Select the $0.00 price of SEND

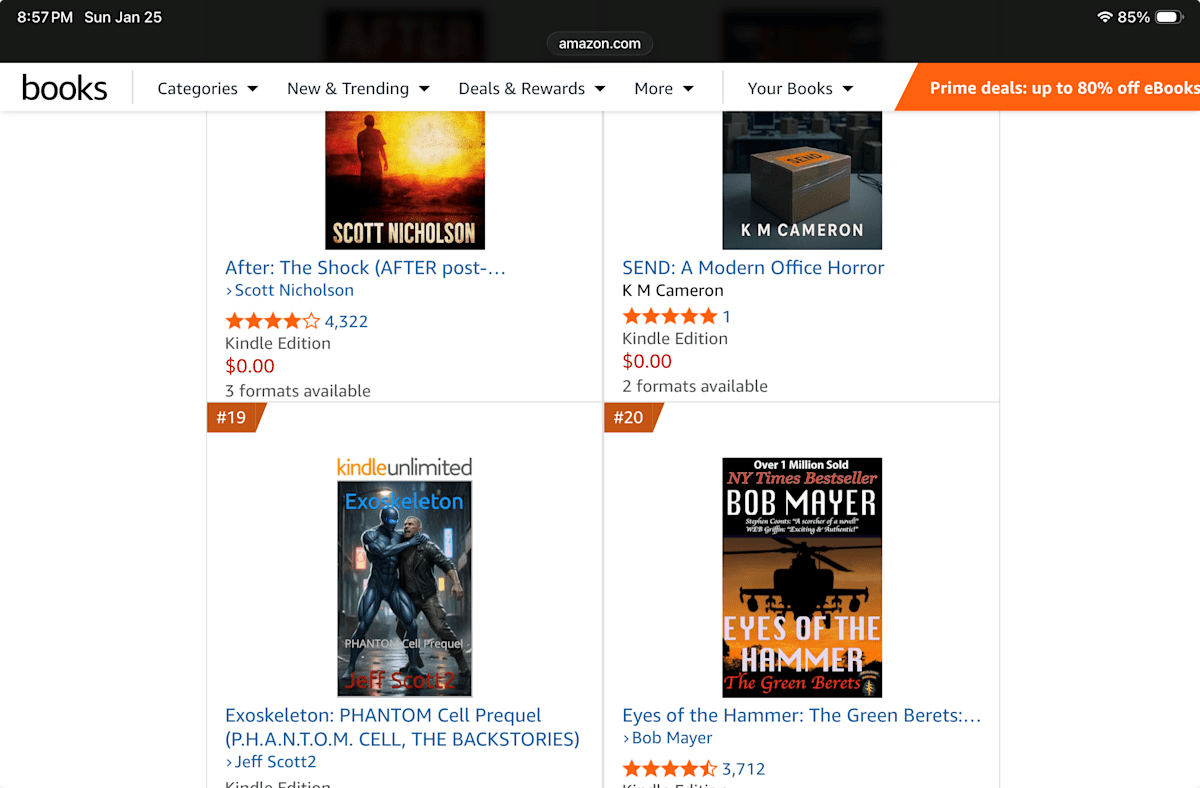point(647,361)
